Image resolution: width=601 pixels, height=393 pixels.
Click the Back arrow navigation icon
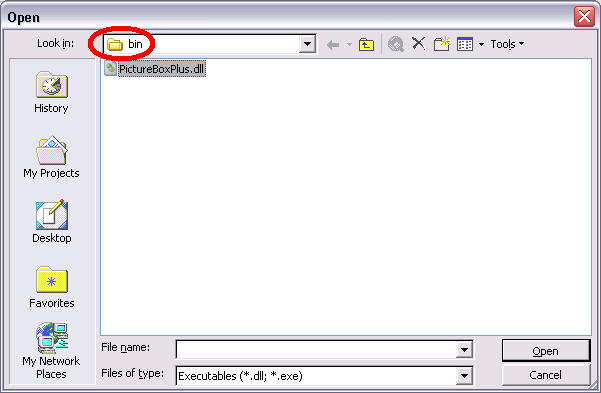333,45
